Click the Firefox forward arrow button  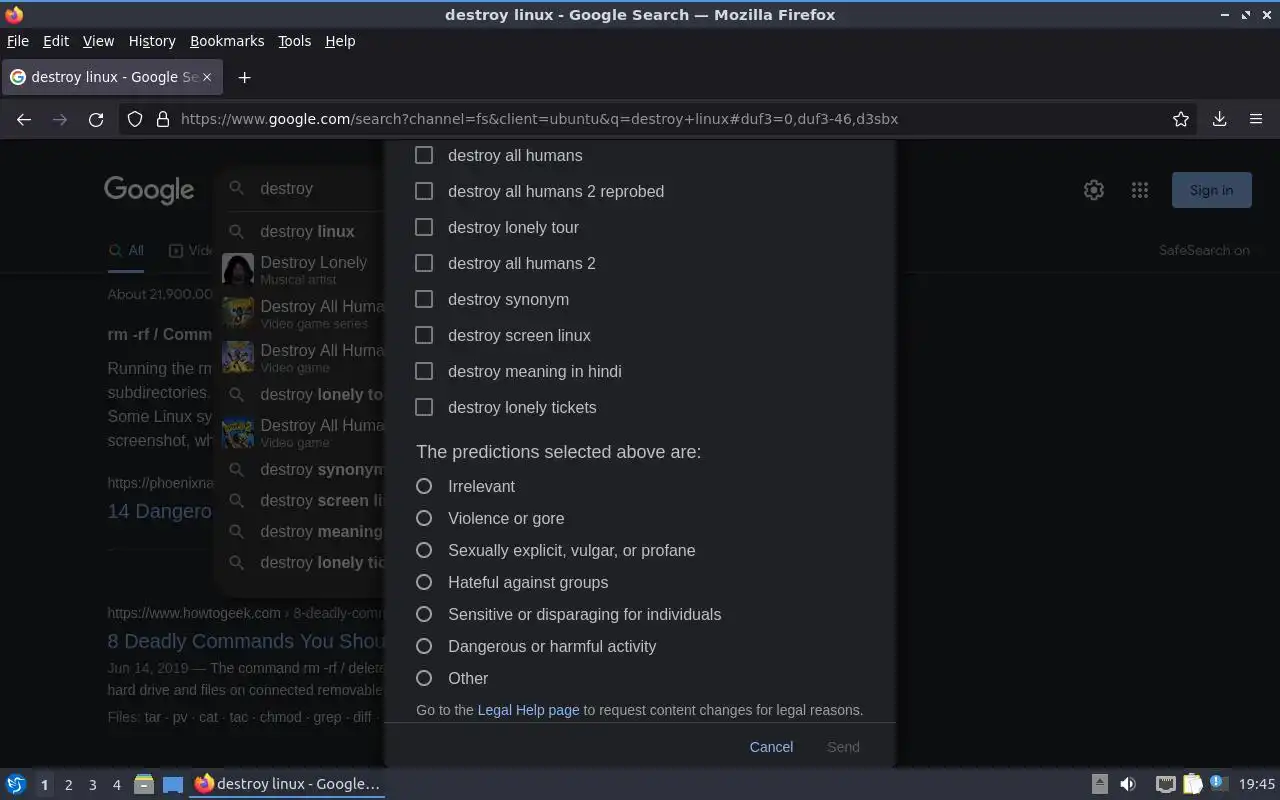click(x=60, y=119)
